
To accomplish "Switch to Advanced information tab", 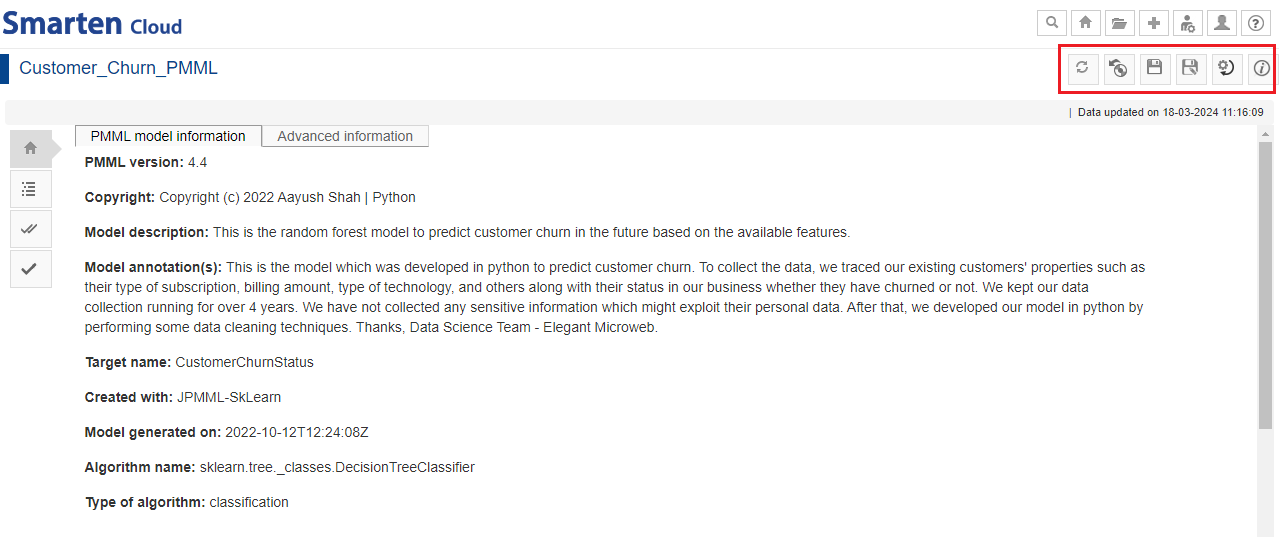I will 345,136.
